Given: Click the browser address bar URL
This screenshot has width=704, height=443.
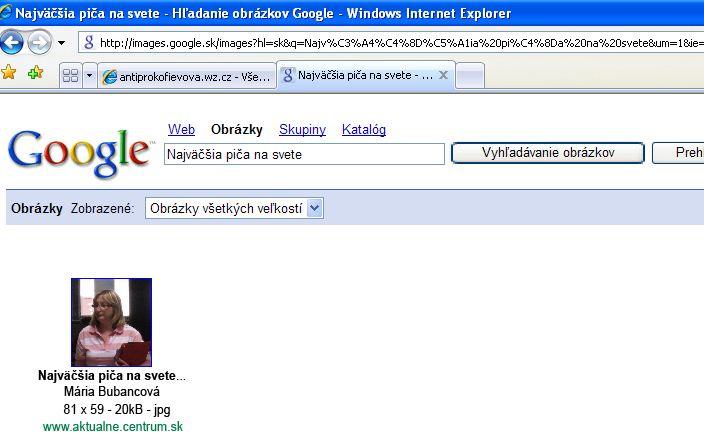Looking at the screenshot, I should tap(401, 43).
